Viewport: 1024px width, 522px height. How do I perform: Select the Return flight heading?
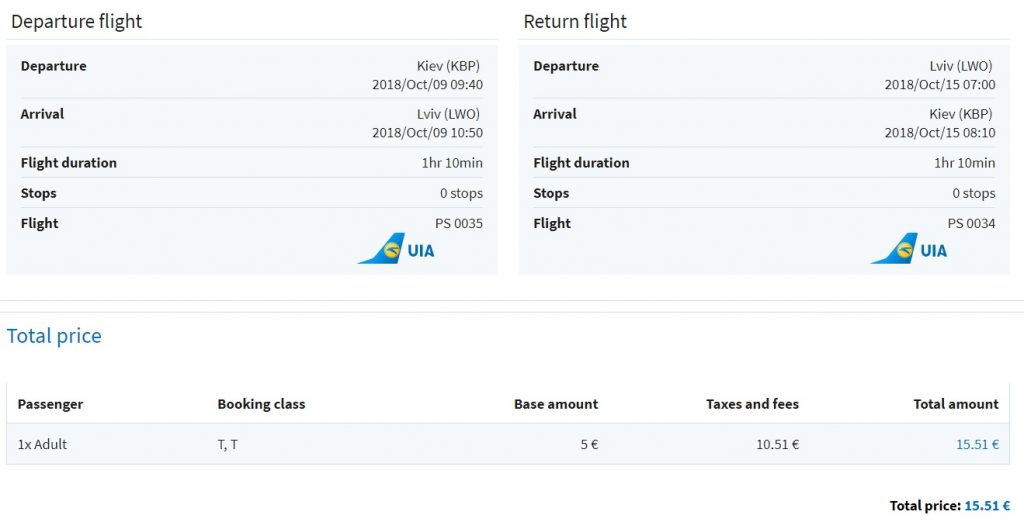tap(575, 22)
